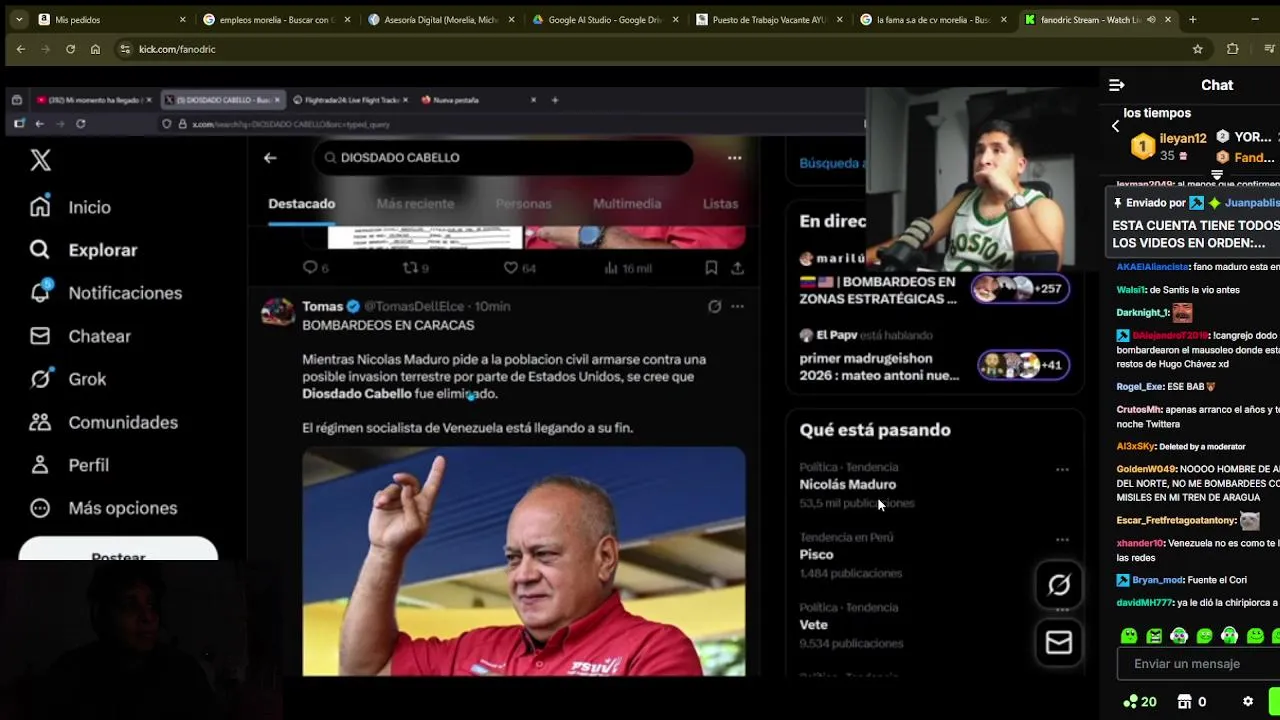Click the reply icon with 6 comments
The width and height of the screenshot is (1280, 720).
310,268
